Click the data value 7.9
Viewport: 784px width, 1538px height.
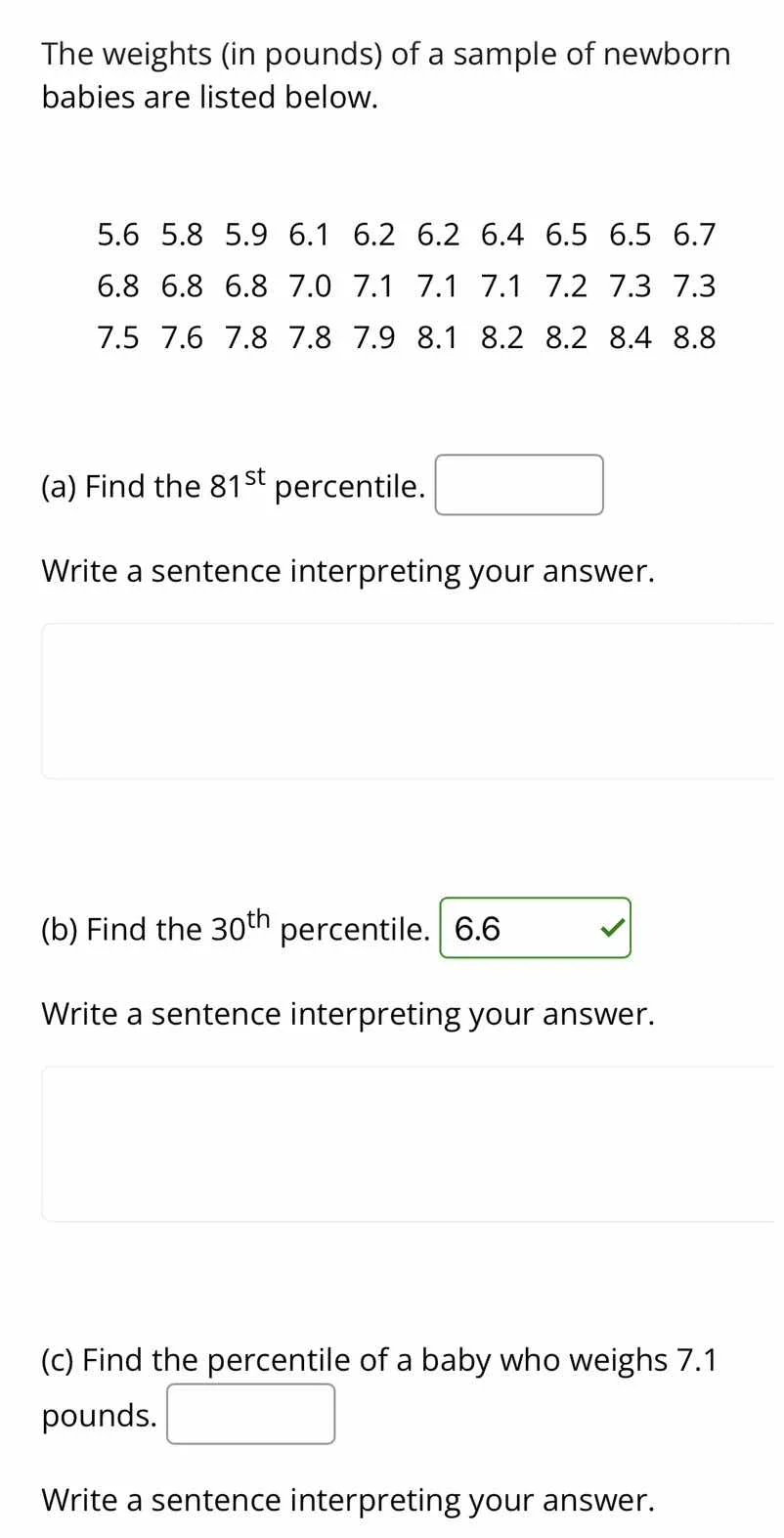(x=374, y=337)
